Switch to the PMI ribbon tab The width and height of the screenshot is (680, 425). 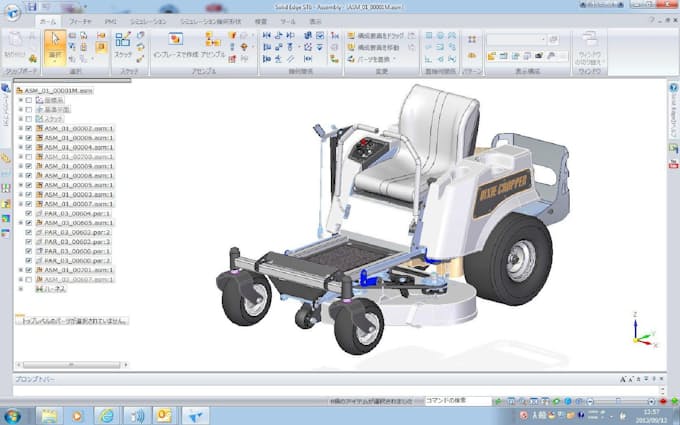110,19
